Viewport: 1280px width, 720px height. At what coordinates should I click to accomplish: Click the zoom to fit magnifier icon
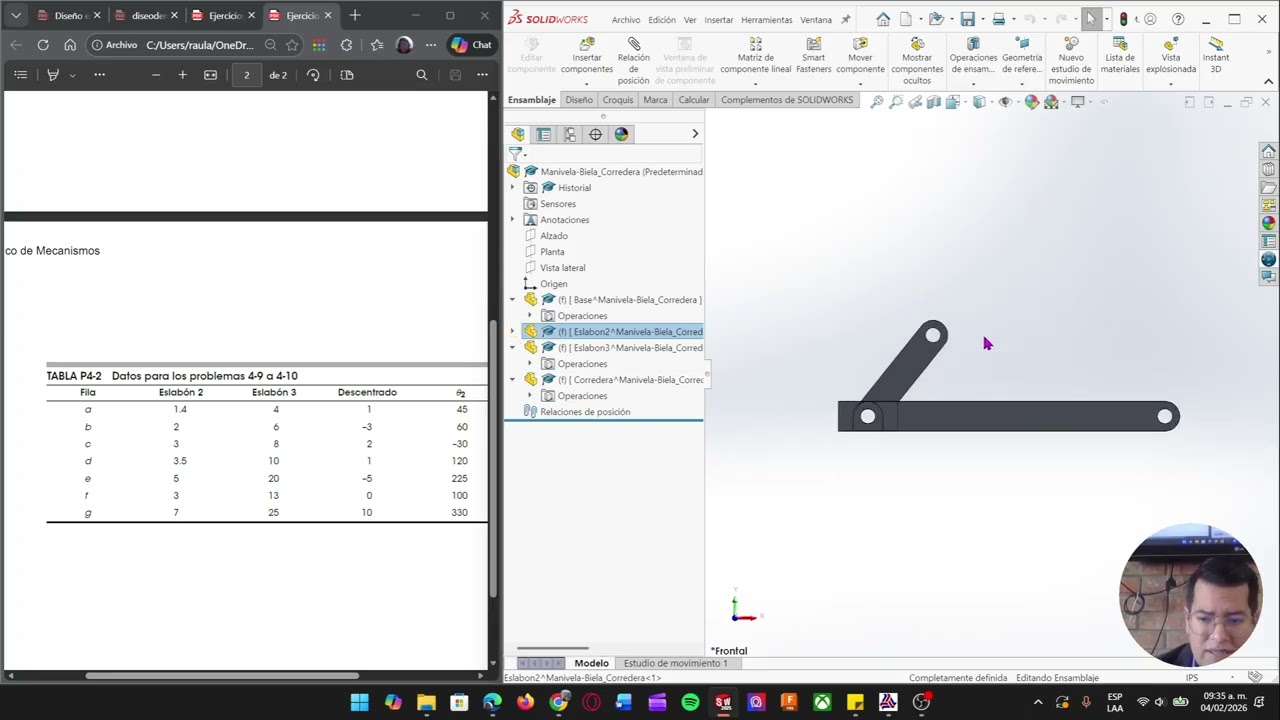click(x=877, y=101)
